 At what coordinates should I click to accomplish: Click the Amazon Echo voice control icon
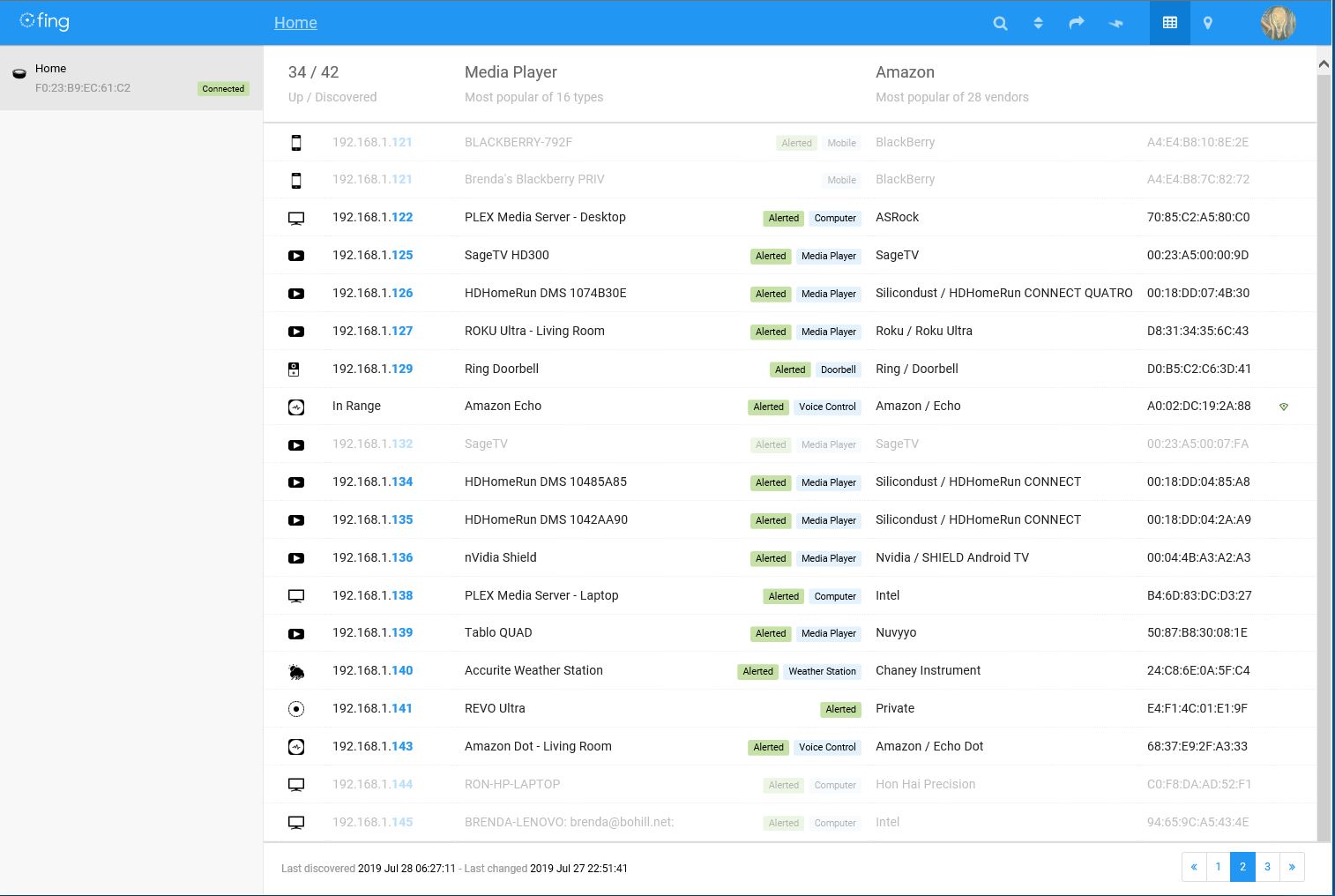coord(296,407)
